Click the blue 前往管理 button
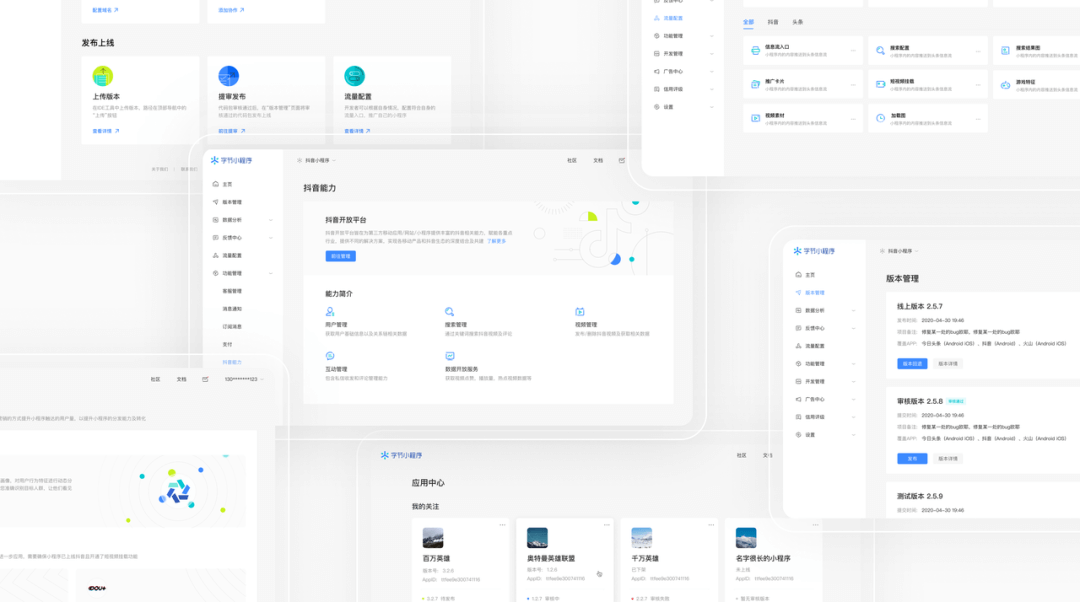This screenshot has width=1080, height=602. point(340,256)
